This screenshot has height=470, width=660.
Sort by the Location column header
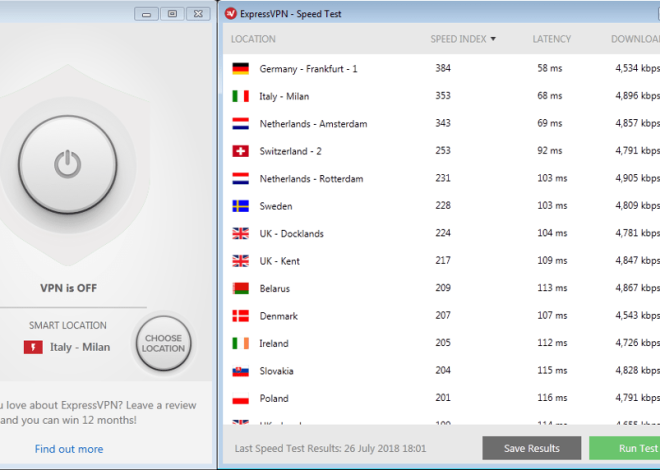pyautogui.click(x=253, y=39)
